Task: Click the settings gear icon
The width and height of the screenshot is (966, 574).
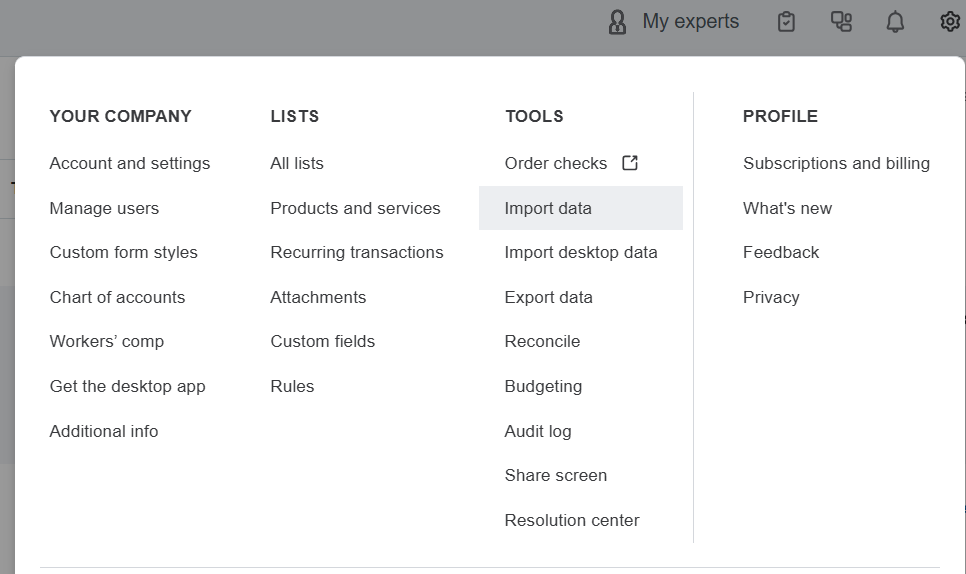Action: 949,21
